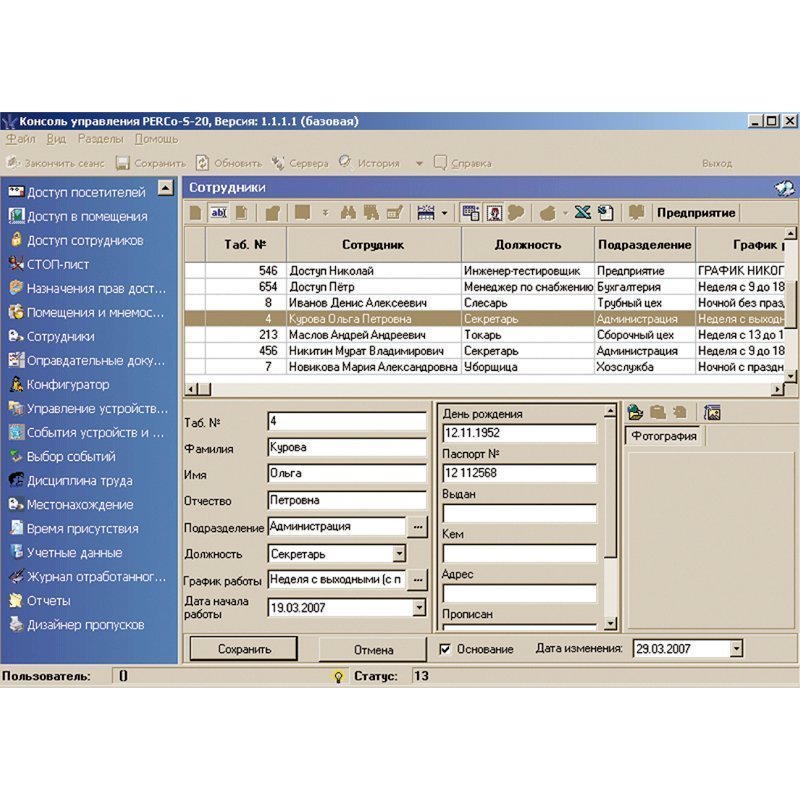Open Дисциплина труда section
800x800 pixels.
point(70,480)
